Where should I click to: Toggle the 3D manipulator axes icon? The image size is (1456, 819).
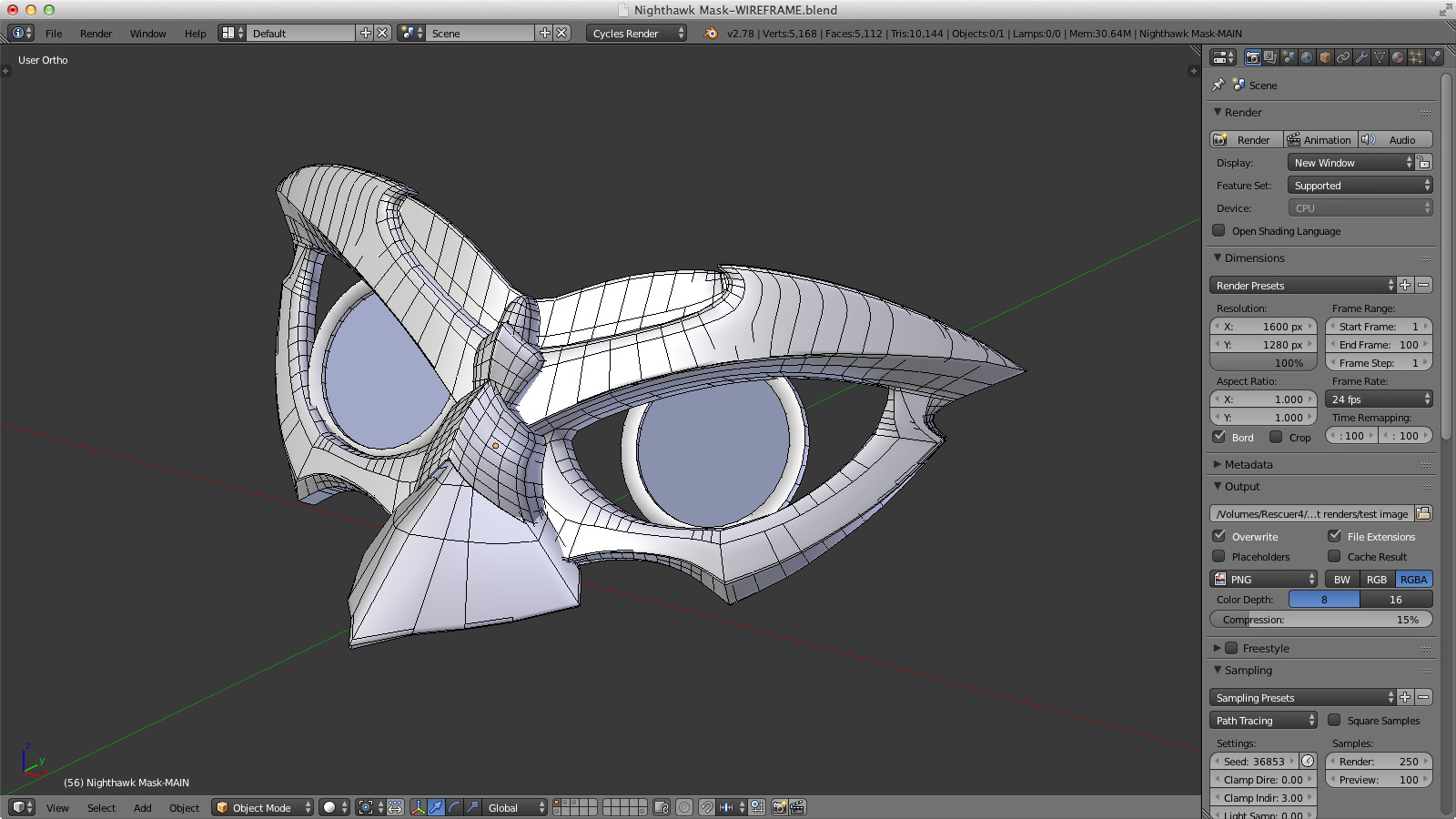pyautogui.click(x=418, y=807)
